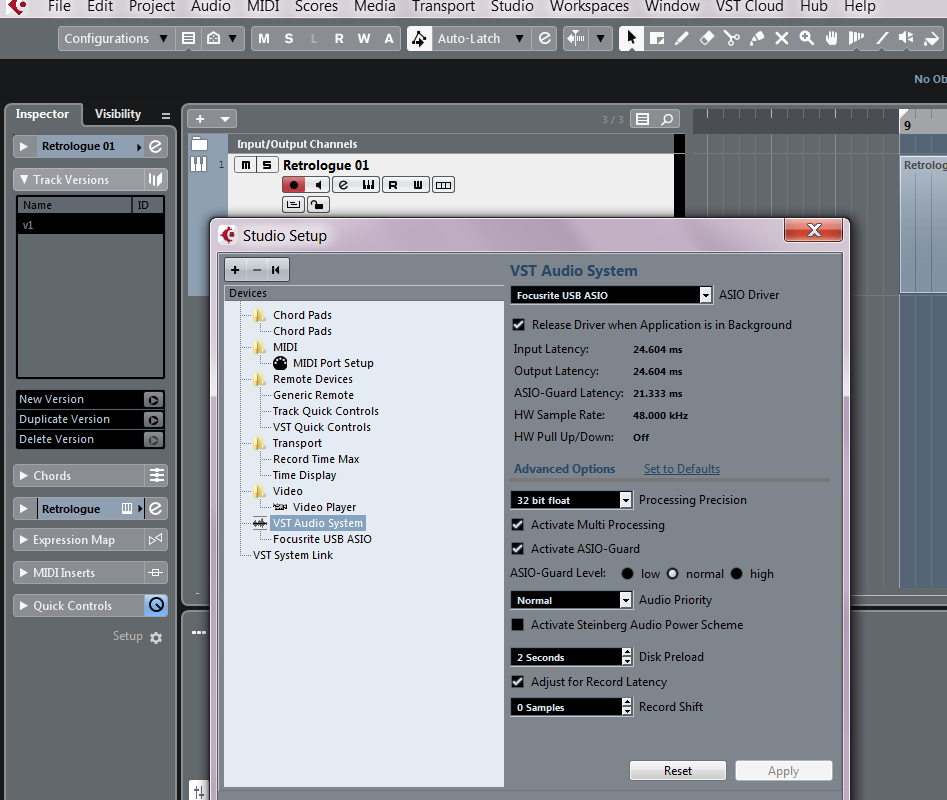Click the Set to Defaults link
Image resolution: width=947 pixels, height=800 pixels.
(x=681, y=469)
